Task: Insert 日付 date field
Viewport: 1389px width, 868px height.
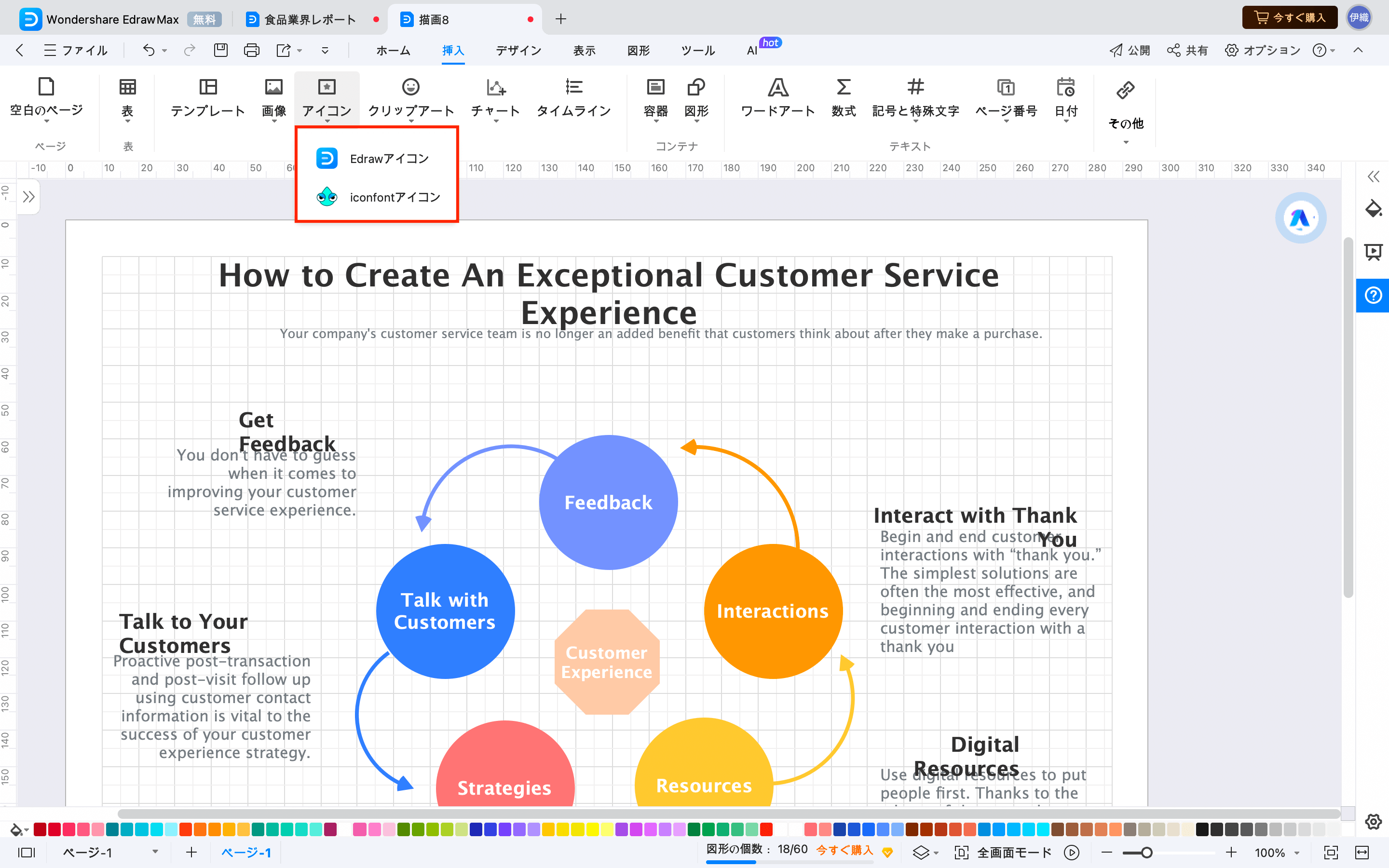Action: click(1066, 98)
